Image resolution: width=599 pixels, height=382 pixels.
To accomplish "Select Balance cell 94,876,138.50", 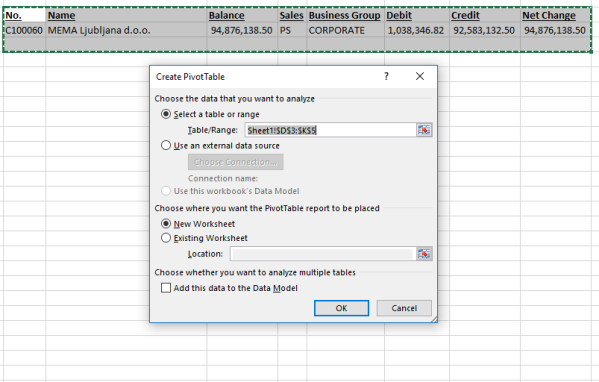I will [242, 30].
